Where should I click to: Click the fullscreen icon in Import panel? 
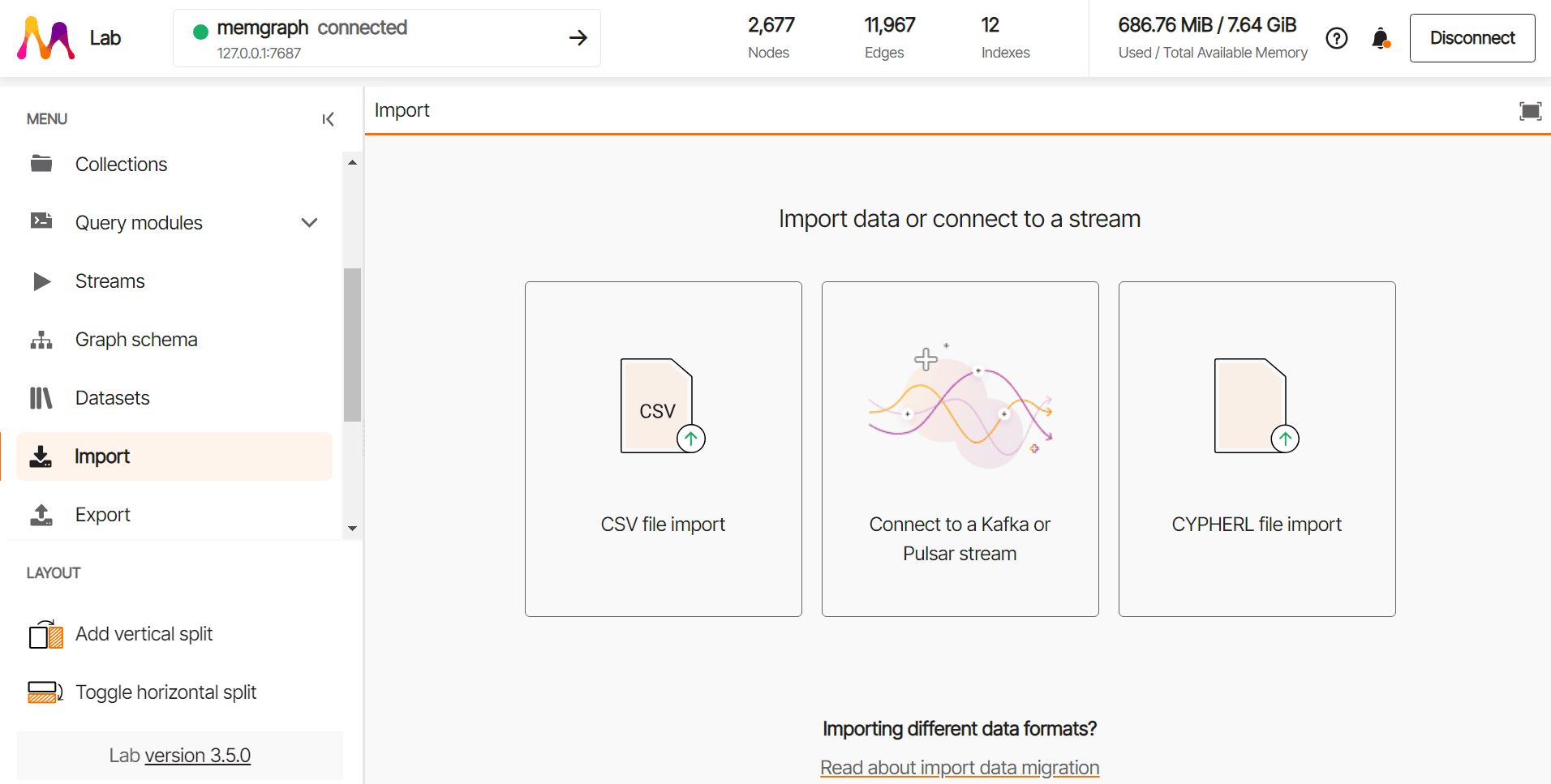coord(1530,111)
